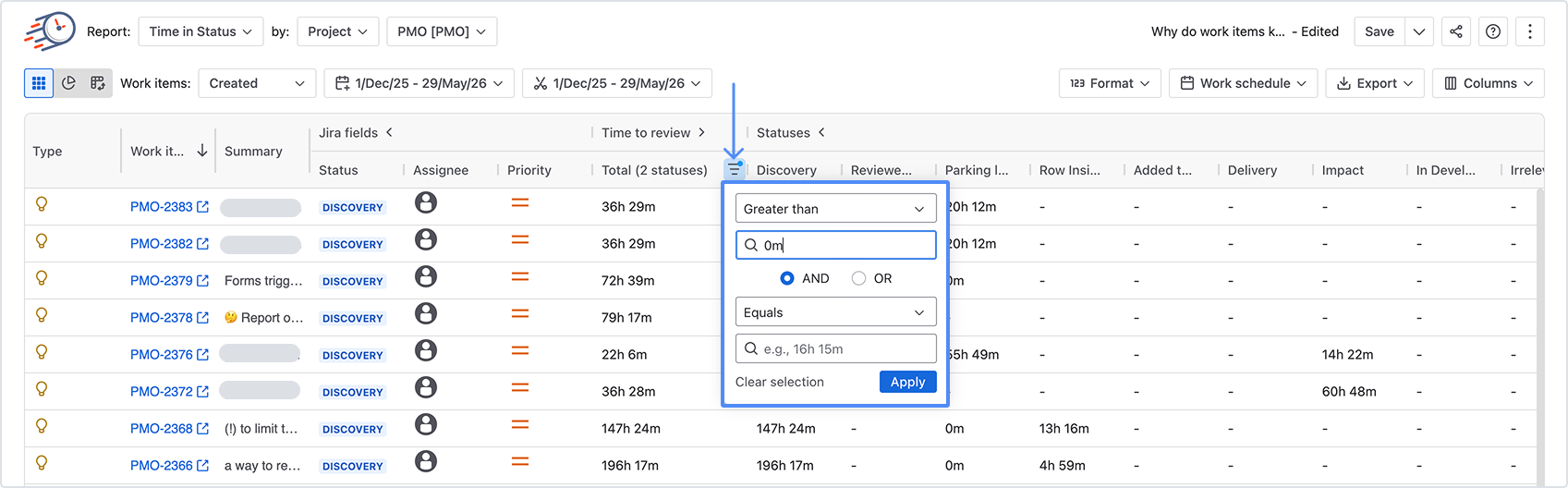1568x488 pixels.
Task: Open PMO-2382 external link icon
Action: 203,244
